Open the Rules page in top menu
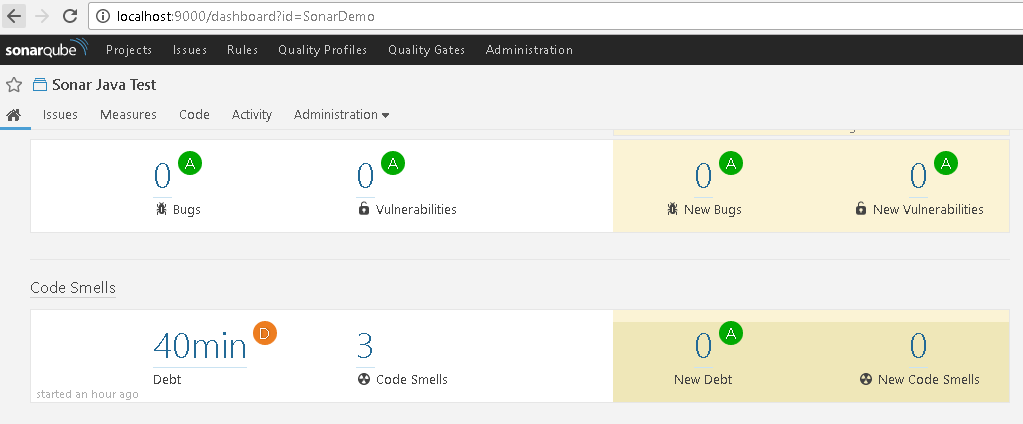Image resolution: width=1023 pixels, height=424 pixels. click(x=242, y=50)
